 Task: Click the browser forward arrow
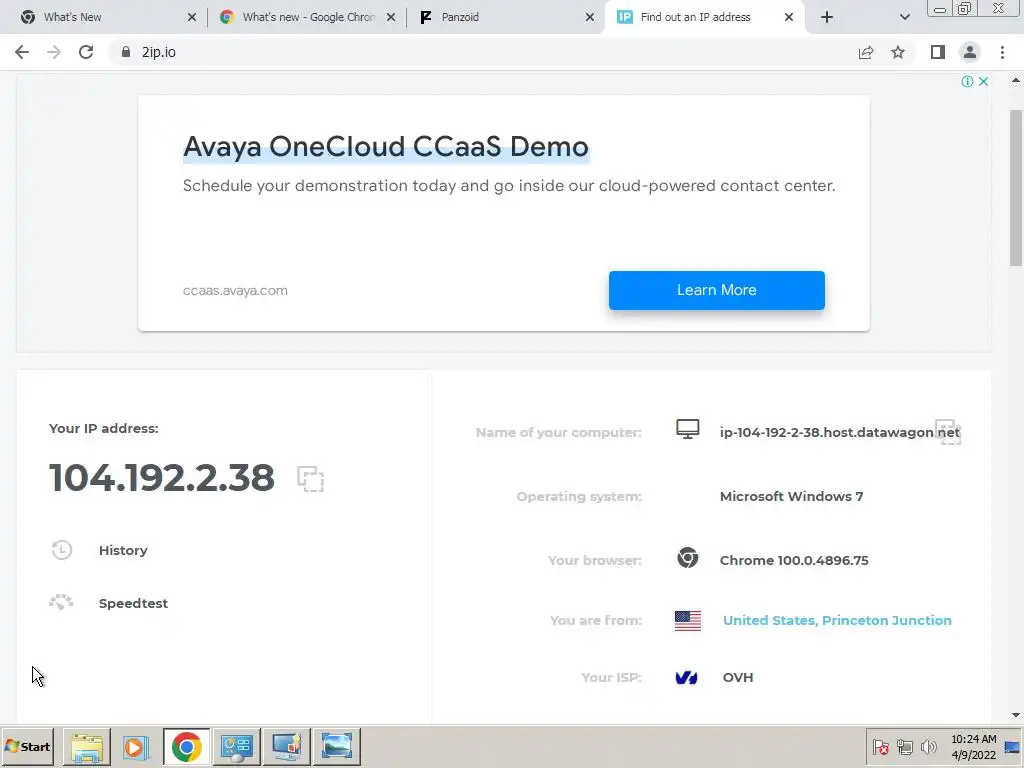54,52
